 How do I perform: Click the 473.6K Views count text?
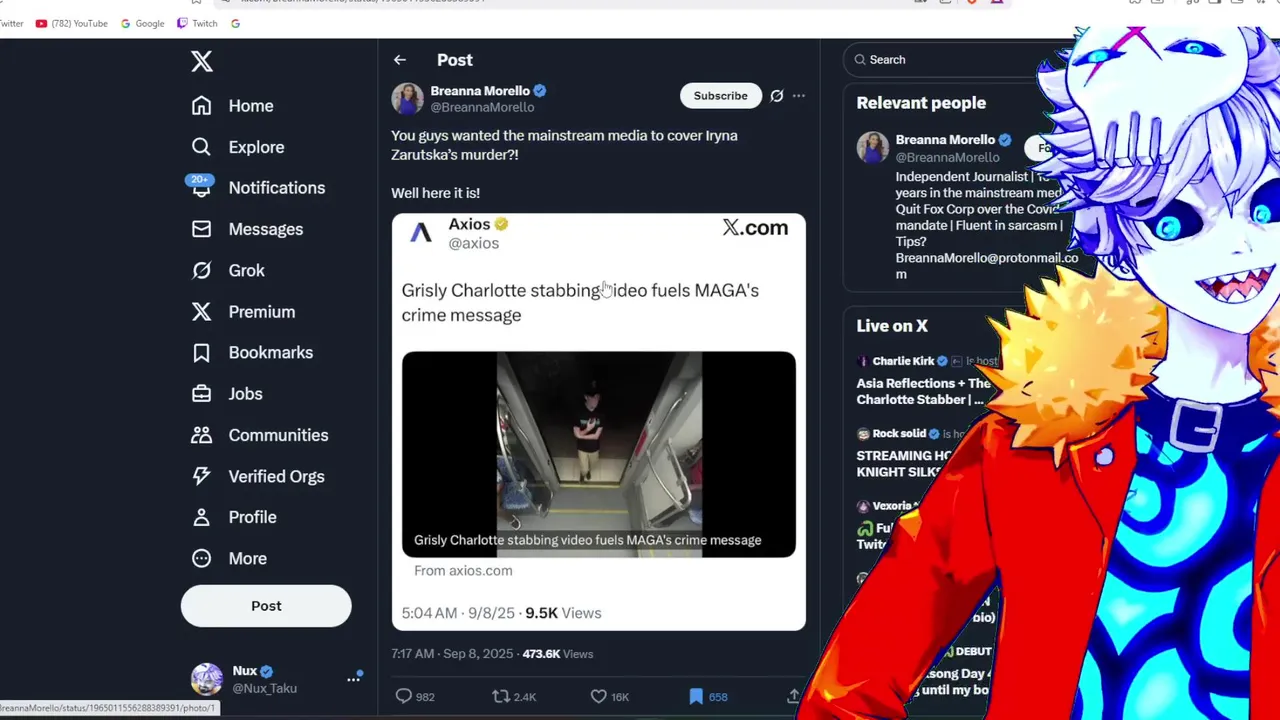click(x=558, y=654)
